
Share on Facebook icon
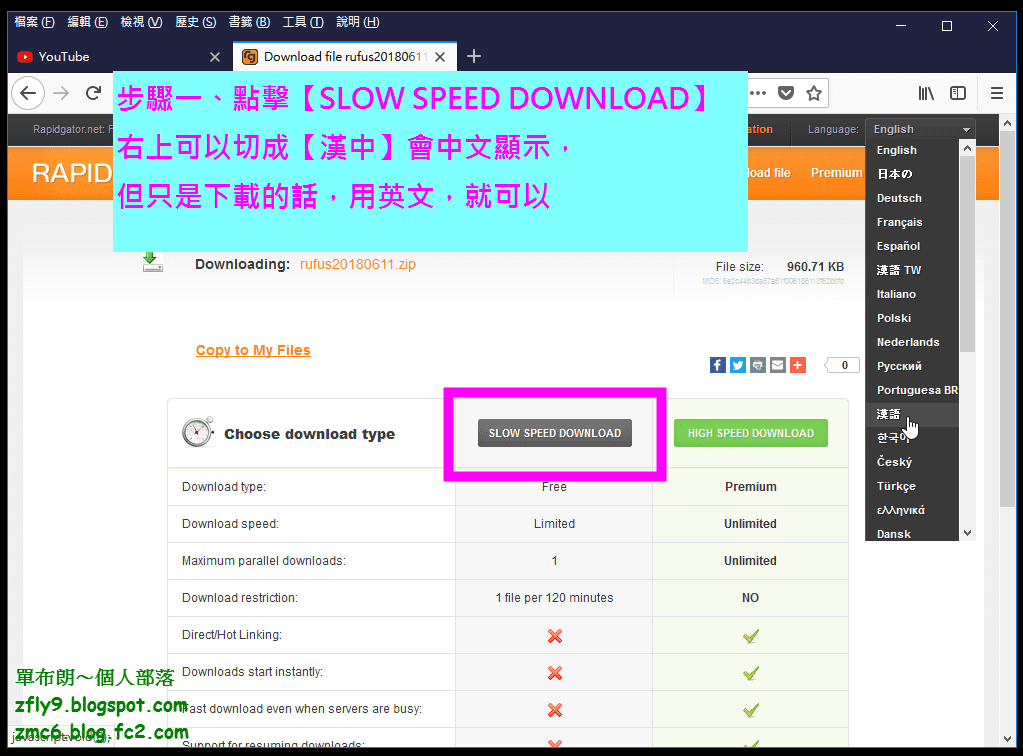coord(718,365)
